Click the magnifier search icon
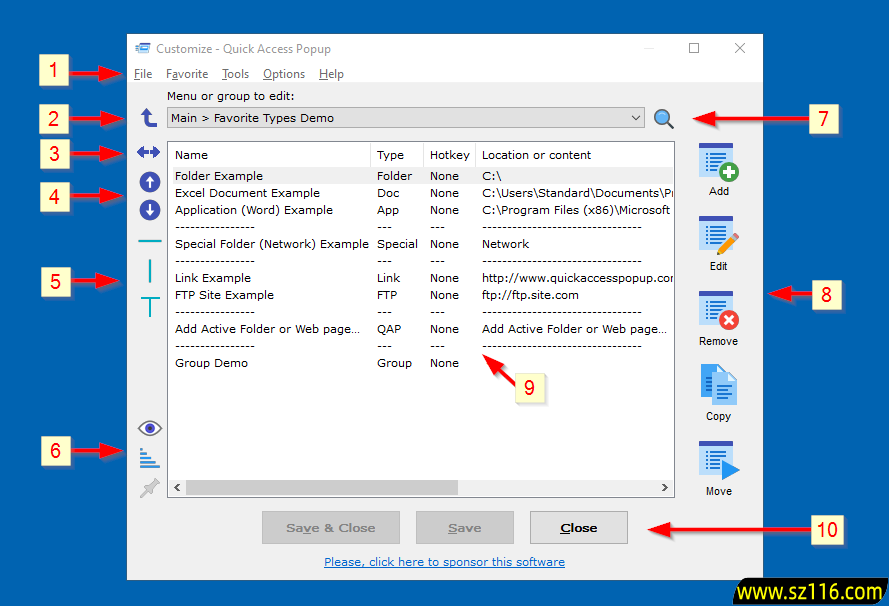The width and height of the screenshot is (889, 606). [x=664, y=119]
